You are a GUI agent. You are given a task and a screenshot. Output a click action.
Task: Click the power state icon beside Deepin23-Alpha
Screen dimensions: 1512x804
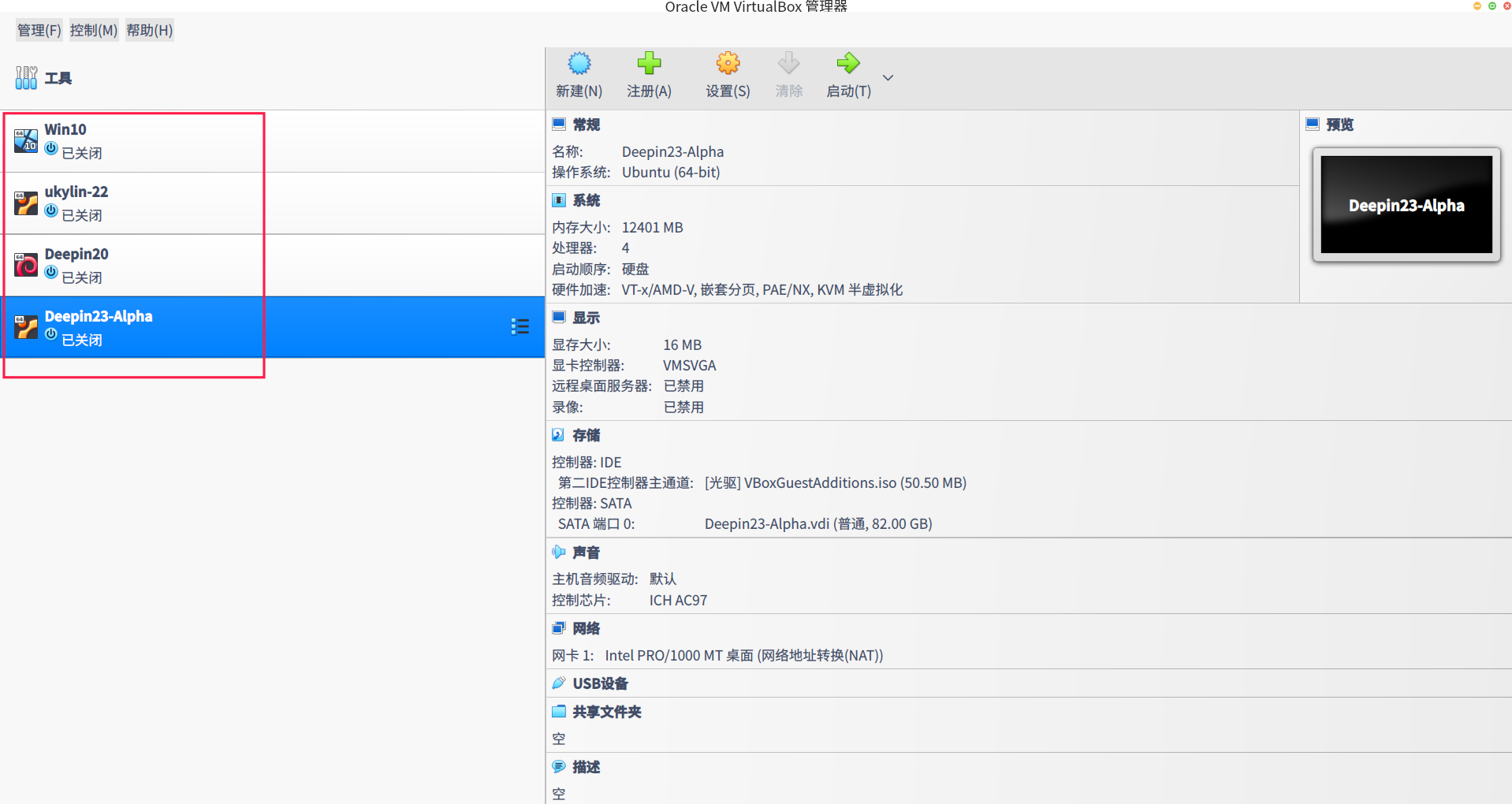click(x=50, y=334)
